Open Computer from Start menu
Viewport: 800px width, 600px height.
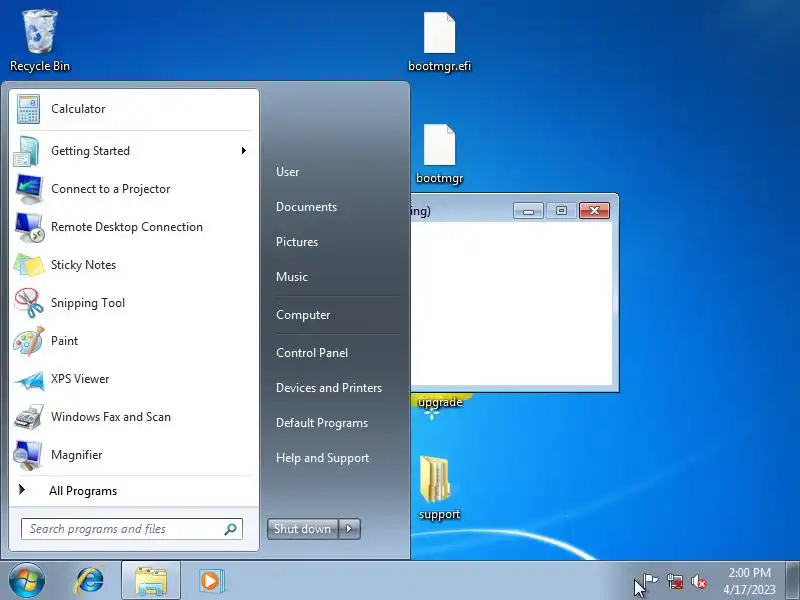(x=303, y=315)
